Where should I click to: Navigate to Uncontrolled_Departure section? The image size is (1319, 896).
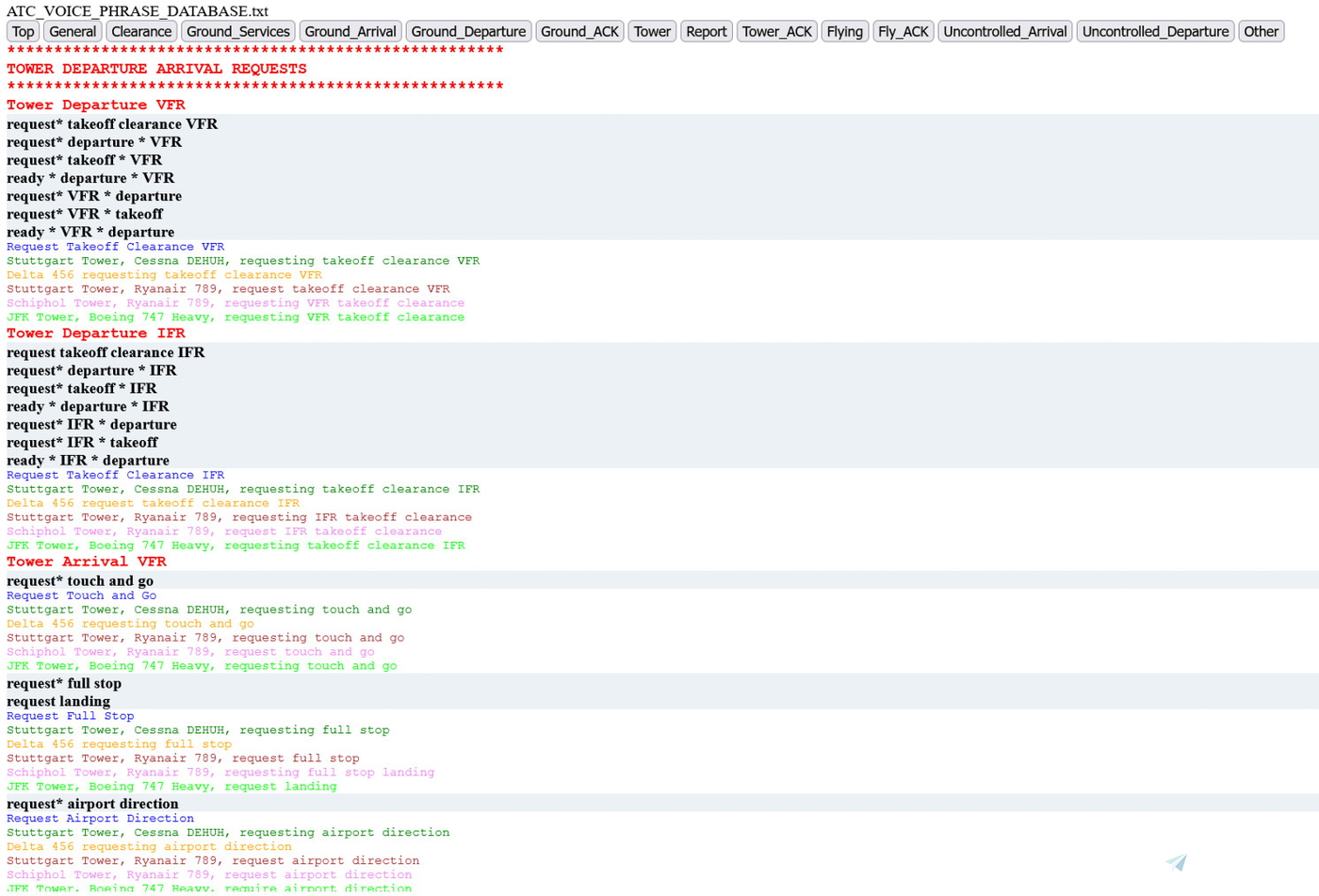[1155, 31]
